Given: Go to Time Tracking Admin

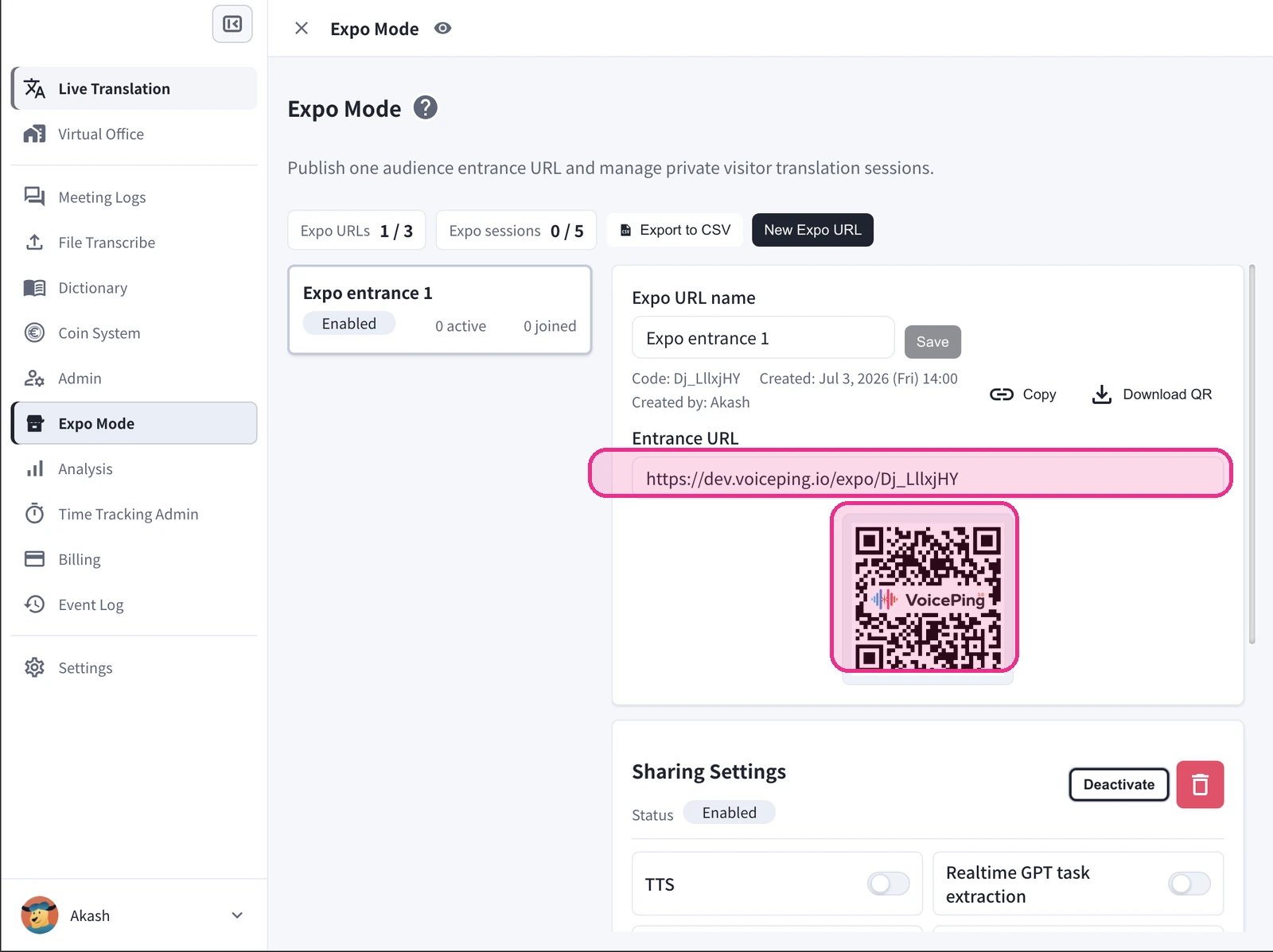Looking at the screenshot, I should 134,514.
